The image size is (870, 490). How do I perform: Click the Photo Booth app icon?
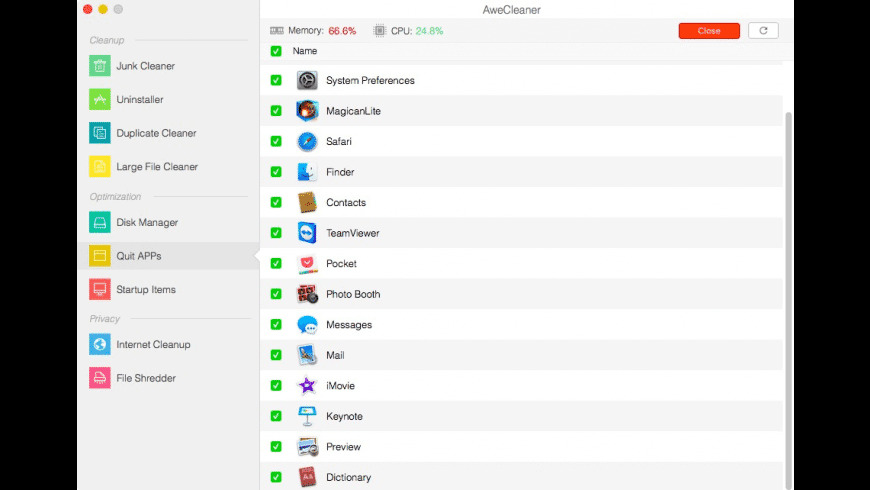[x=307, y=295]
